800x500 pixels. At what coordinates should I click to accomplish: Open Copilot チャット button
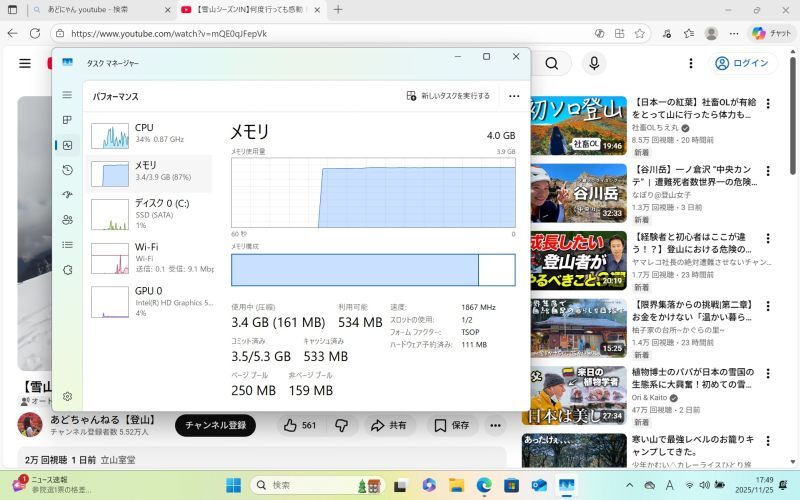(x=771, y=34)
